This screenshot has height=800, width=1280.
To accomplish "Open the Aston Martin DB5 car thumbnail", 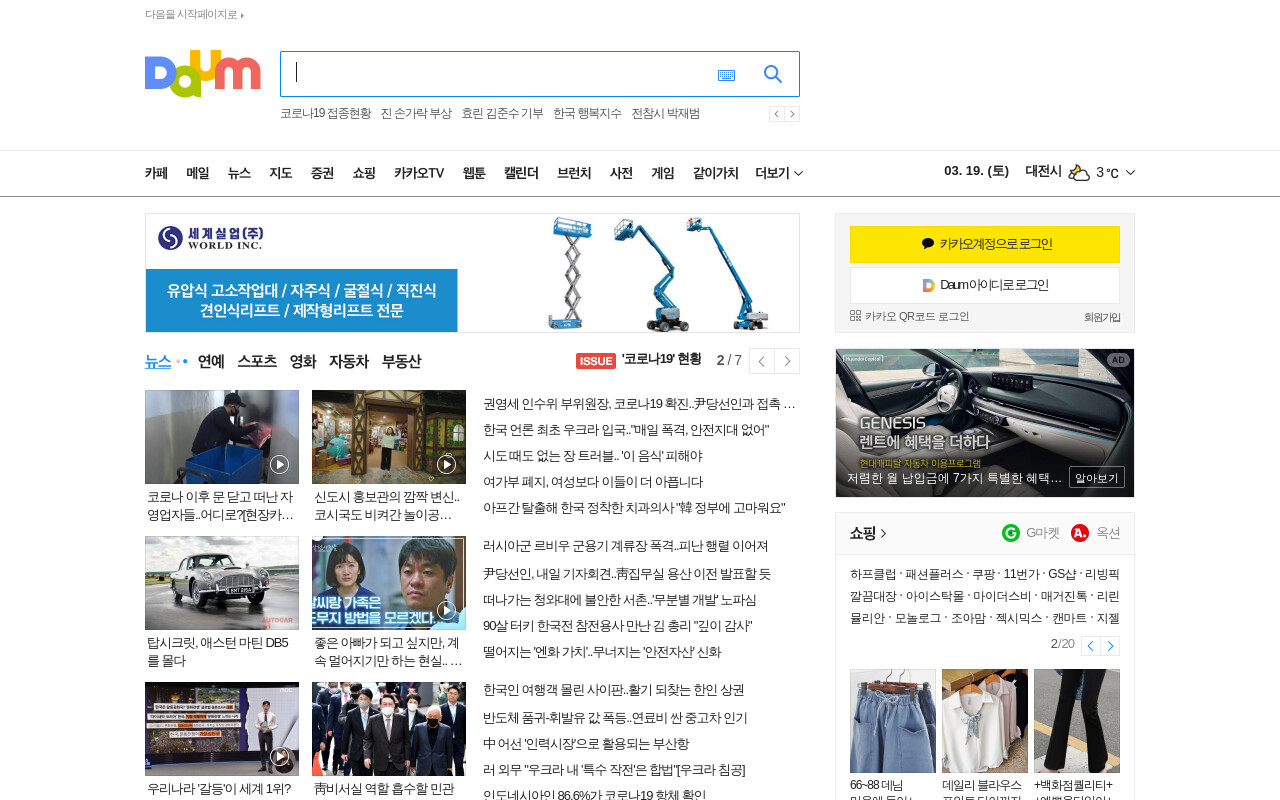I will 222,583.
